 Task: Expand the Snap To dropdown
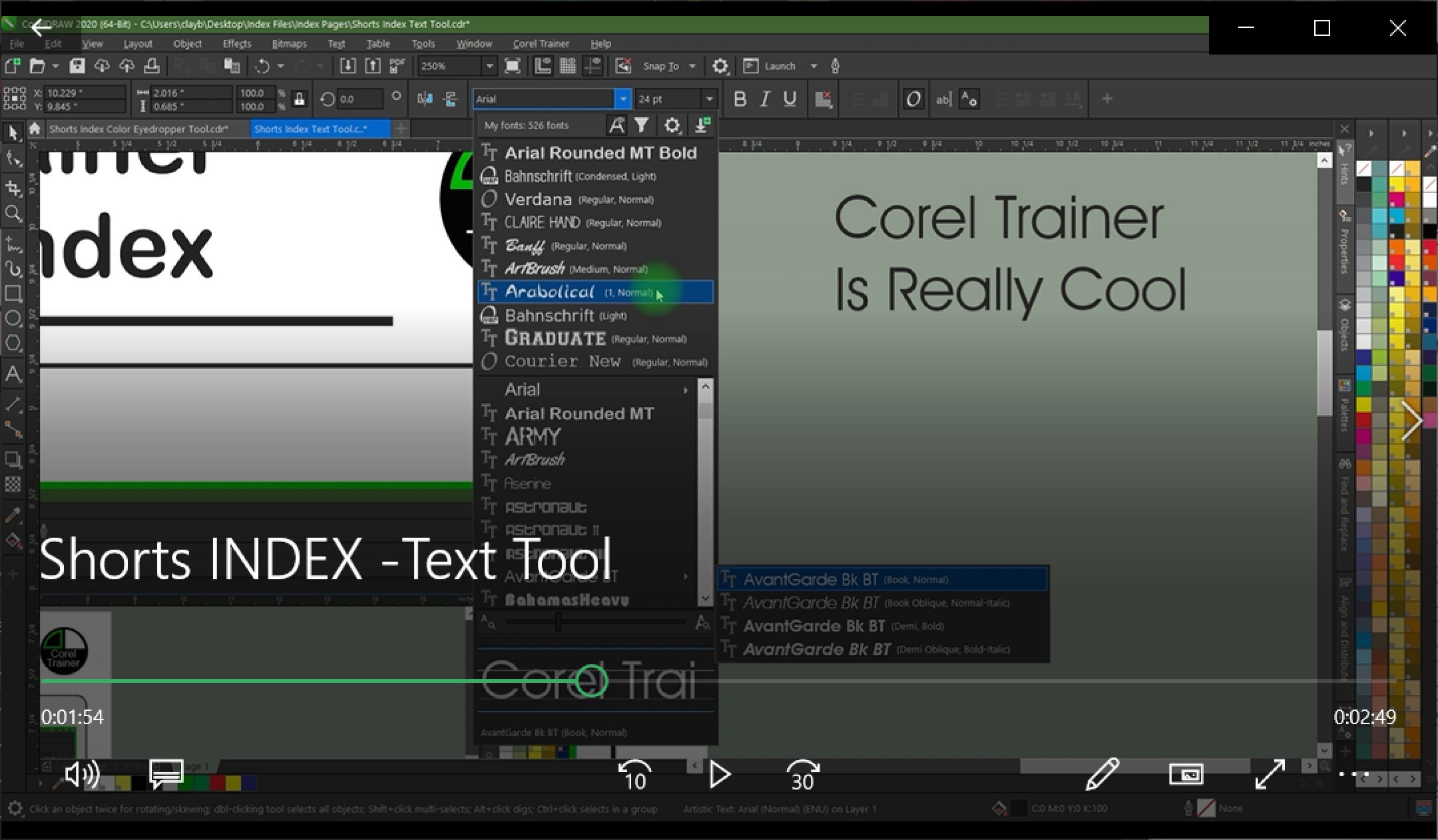coord(692,66)
